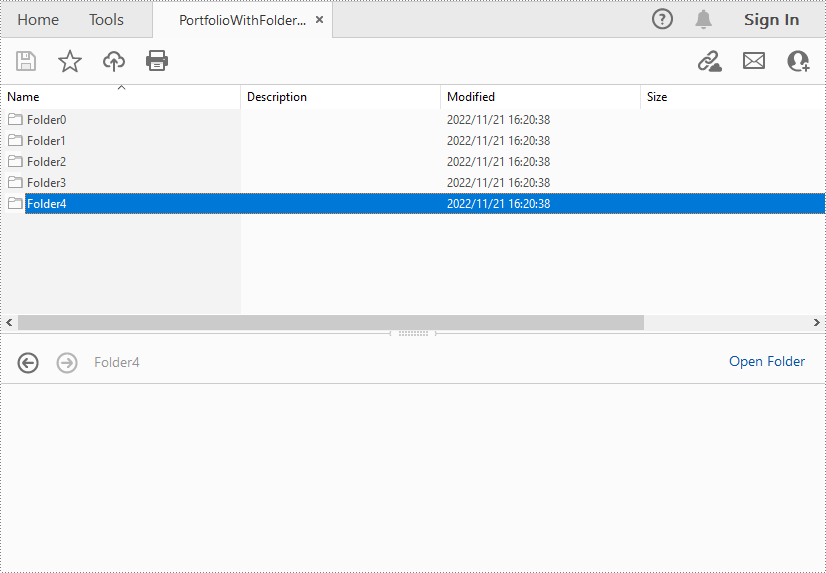
Task: Share a link to this file
Action: pyautogui.click(x=710, y=61)
